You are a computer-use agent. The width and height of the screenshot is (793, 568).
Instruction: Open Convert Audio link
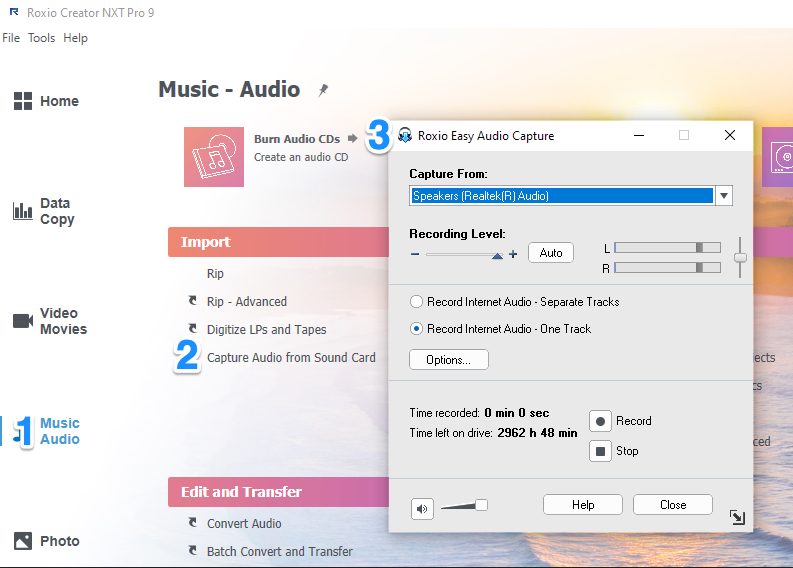coord(244,523)
